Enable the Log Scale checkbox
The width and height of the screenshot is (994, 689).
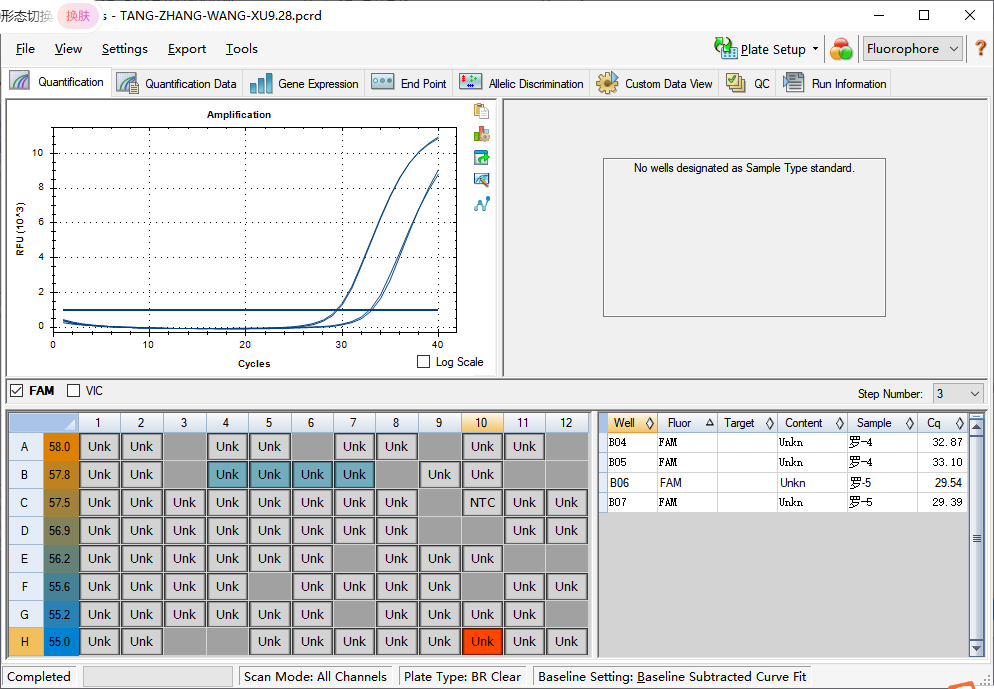pyautogui.click(x=423, y=361)
